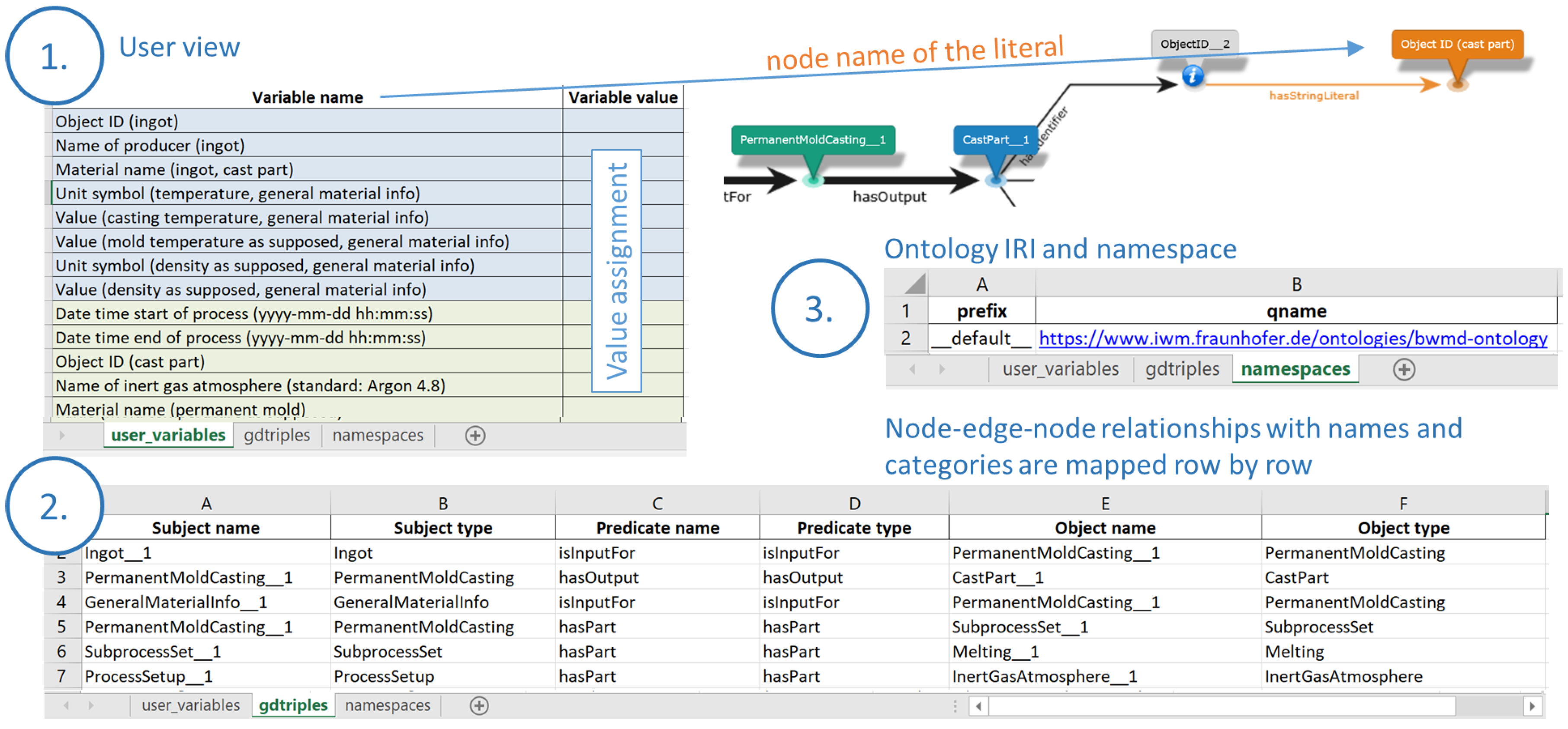Switch to gdtriples tab in user view

(277, 436)
